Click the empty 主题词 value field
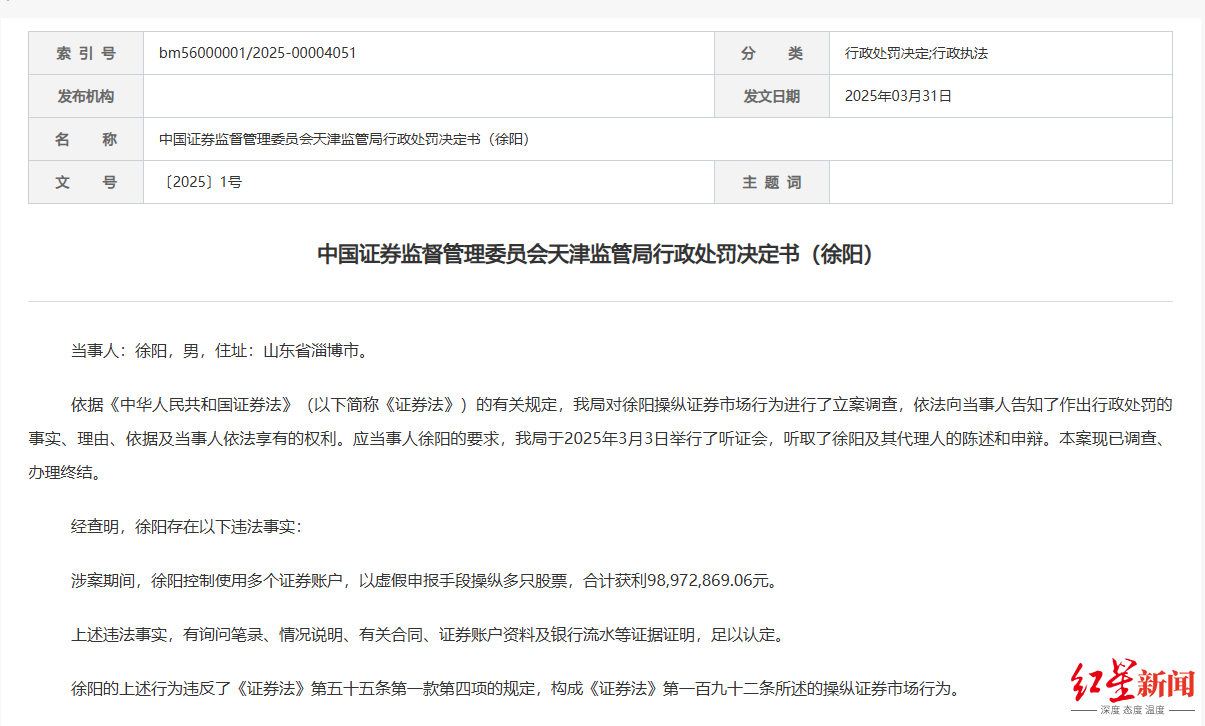Image resolution: width=1205 pixels, height=726 pixels. tap(1000, 182)
